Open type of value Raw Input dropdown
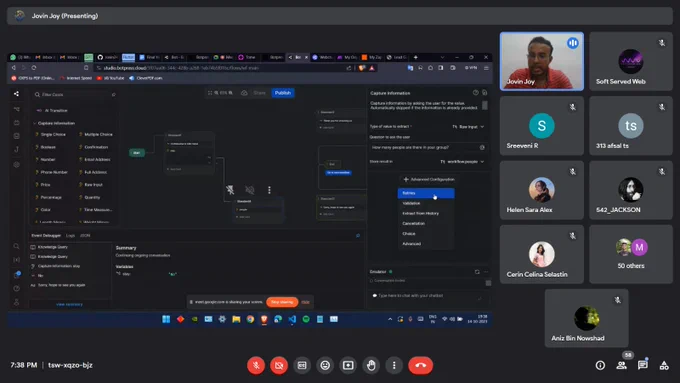 point(468,127)
